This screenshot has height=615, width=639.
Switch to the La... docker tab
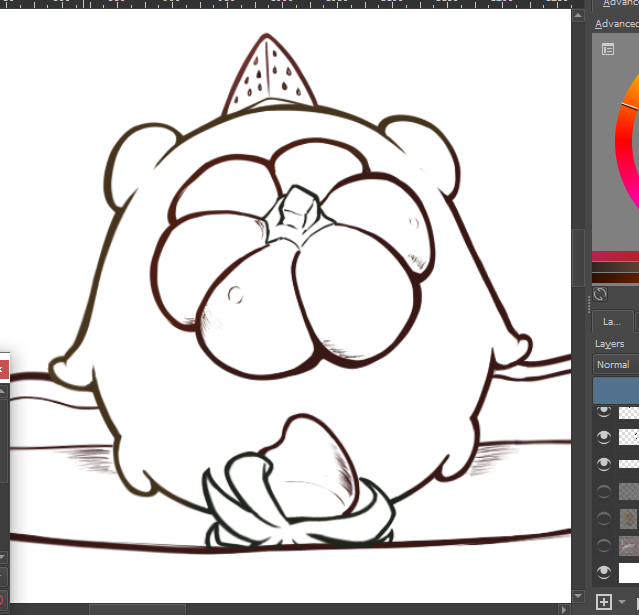[x=612, y=322]
